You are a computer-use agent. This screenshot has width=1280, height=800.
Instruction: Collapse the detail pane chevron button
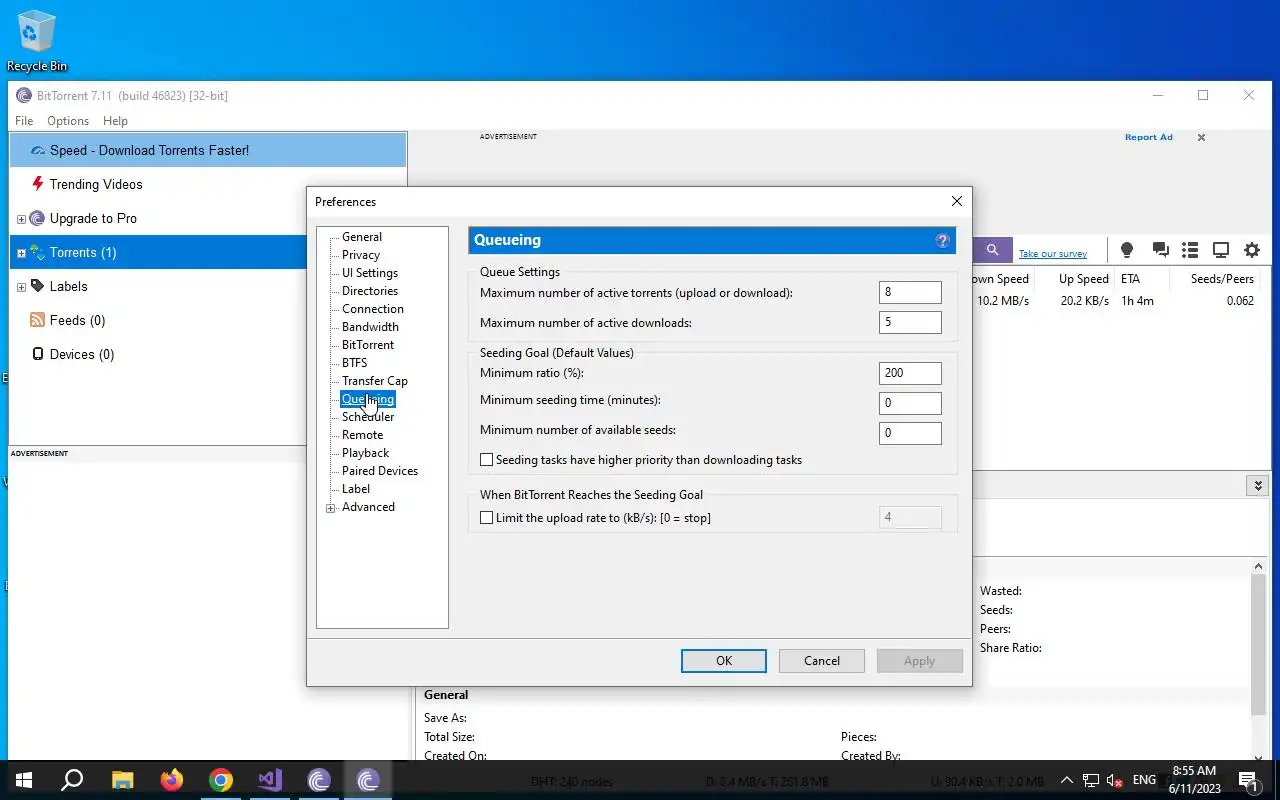point(1258,485)
